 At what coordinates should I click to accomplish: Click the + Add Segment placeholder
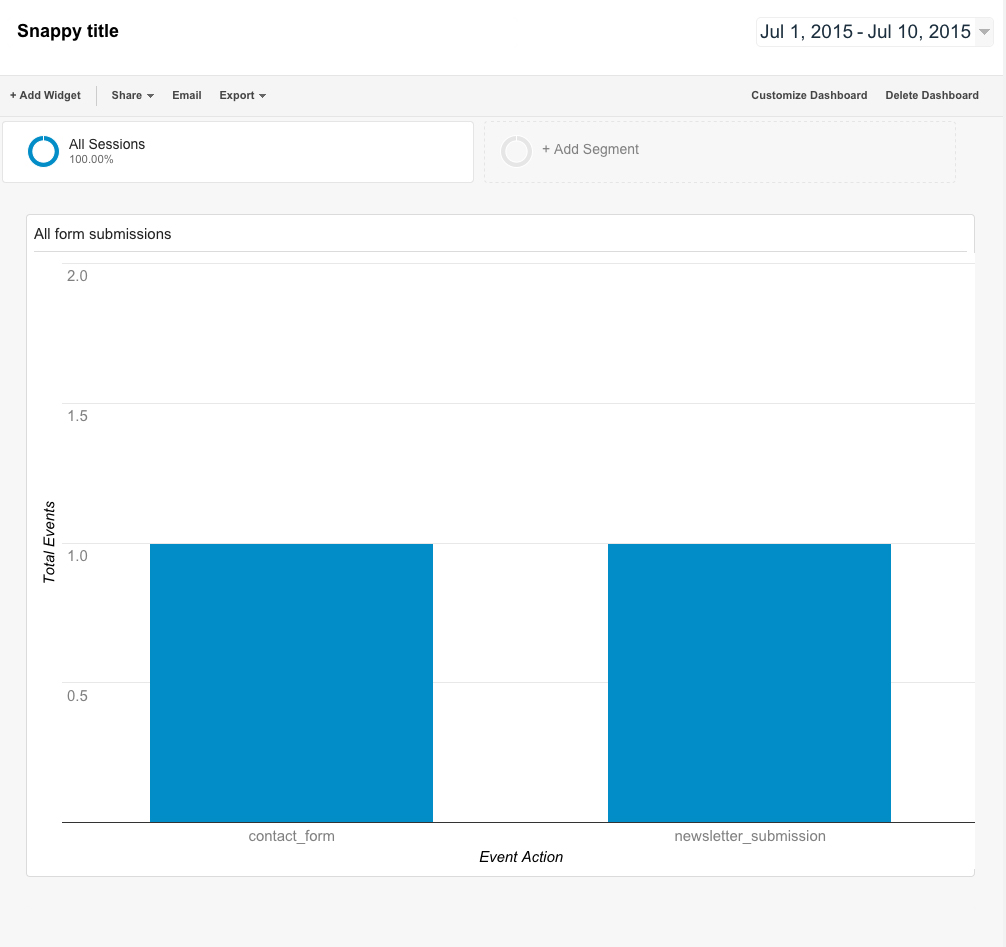(x=719, y=152)
